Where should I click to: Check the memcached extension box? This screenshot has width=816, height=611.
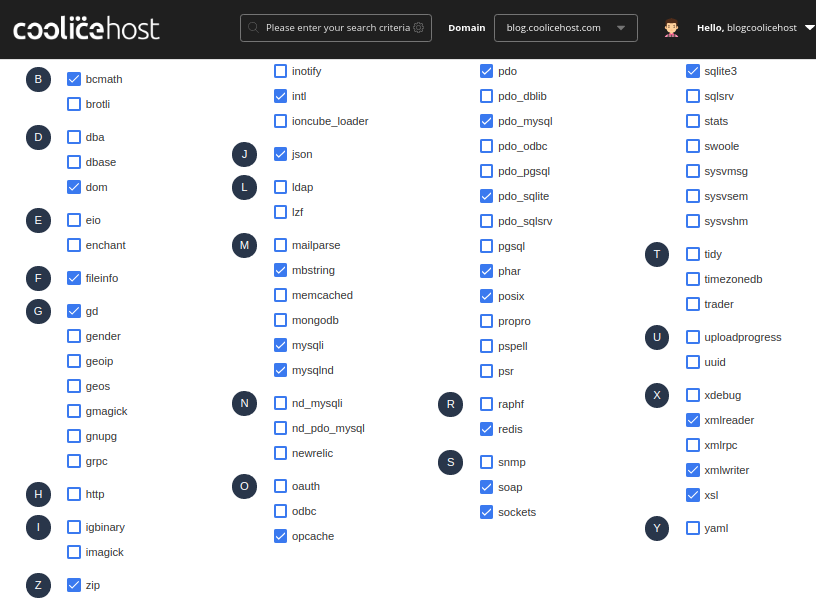(280, 295)
